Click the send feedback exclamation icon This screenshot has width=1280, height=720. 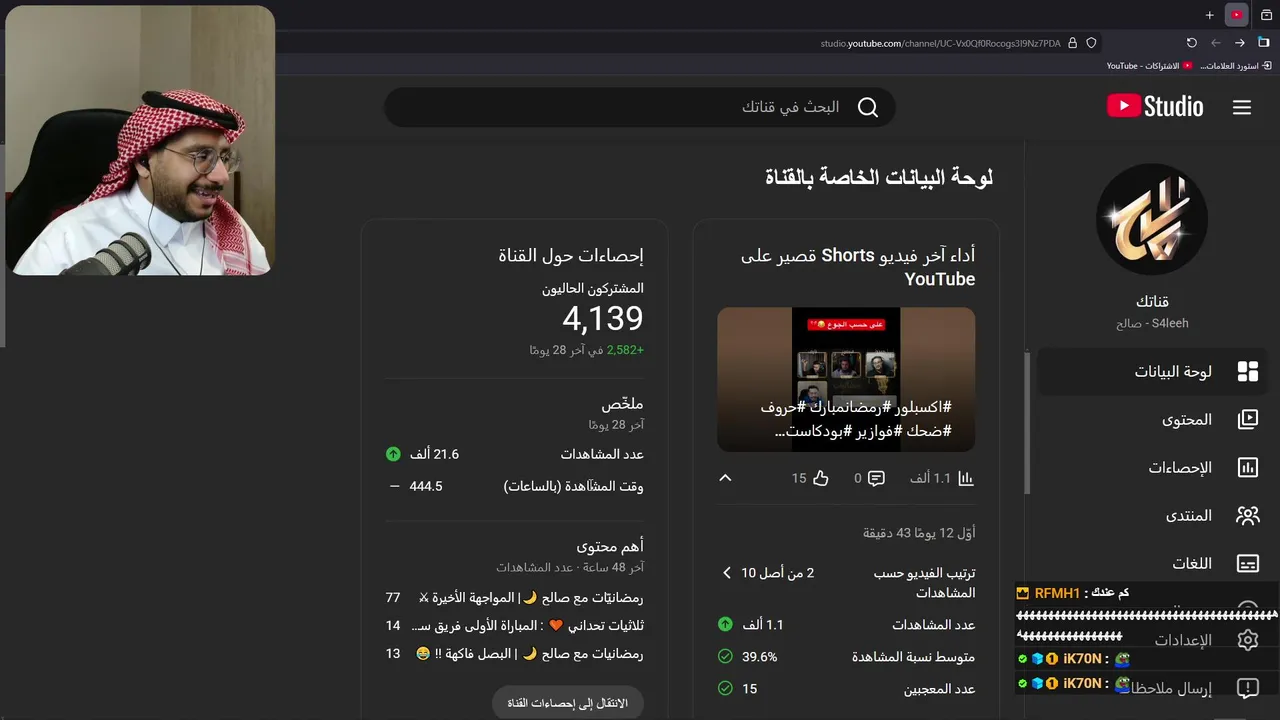point(1248,688)
